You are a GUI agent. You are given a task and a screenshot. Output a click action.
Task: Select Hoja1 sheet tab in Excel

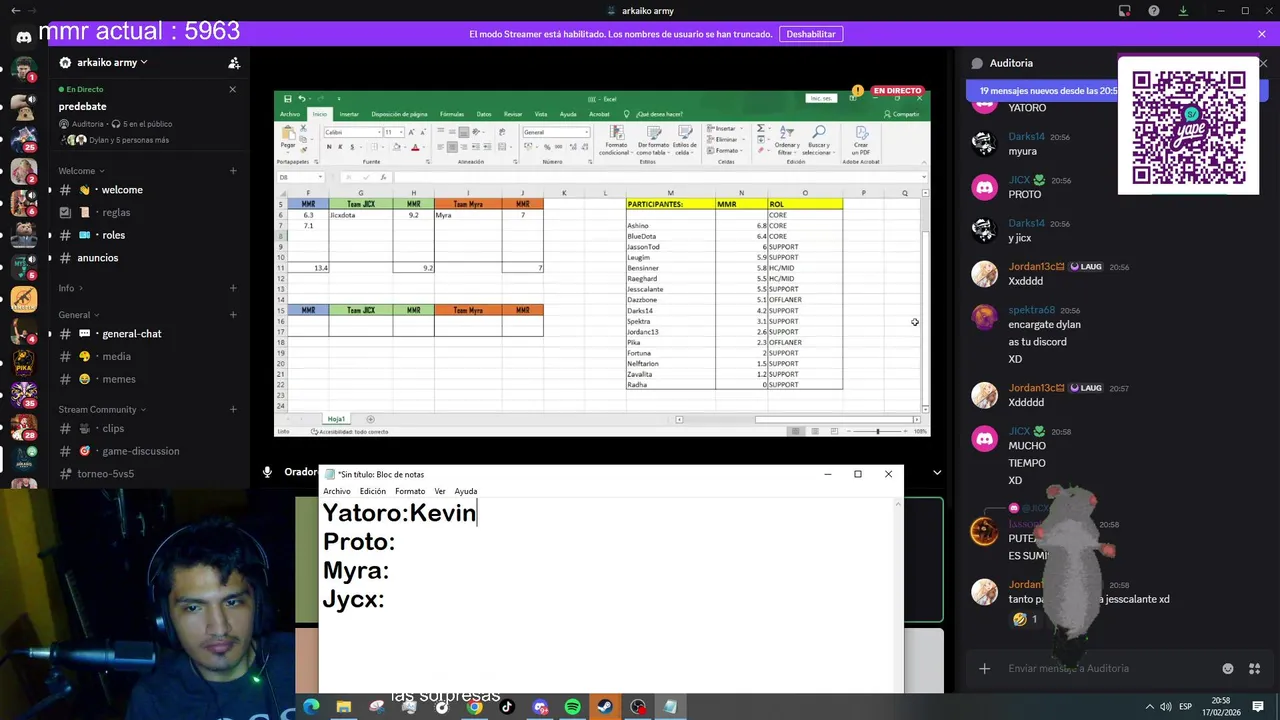pos(336,419)
